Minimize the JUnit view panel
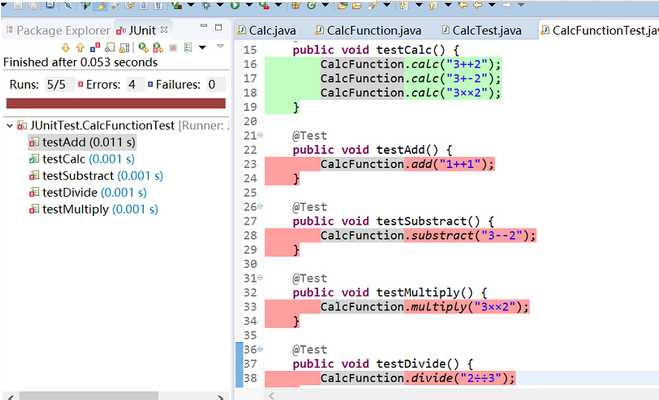 (203, 26)
